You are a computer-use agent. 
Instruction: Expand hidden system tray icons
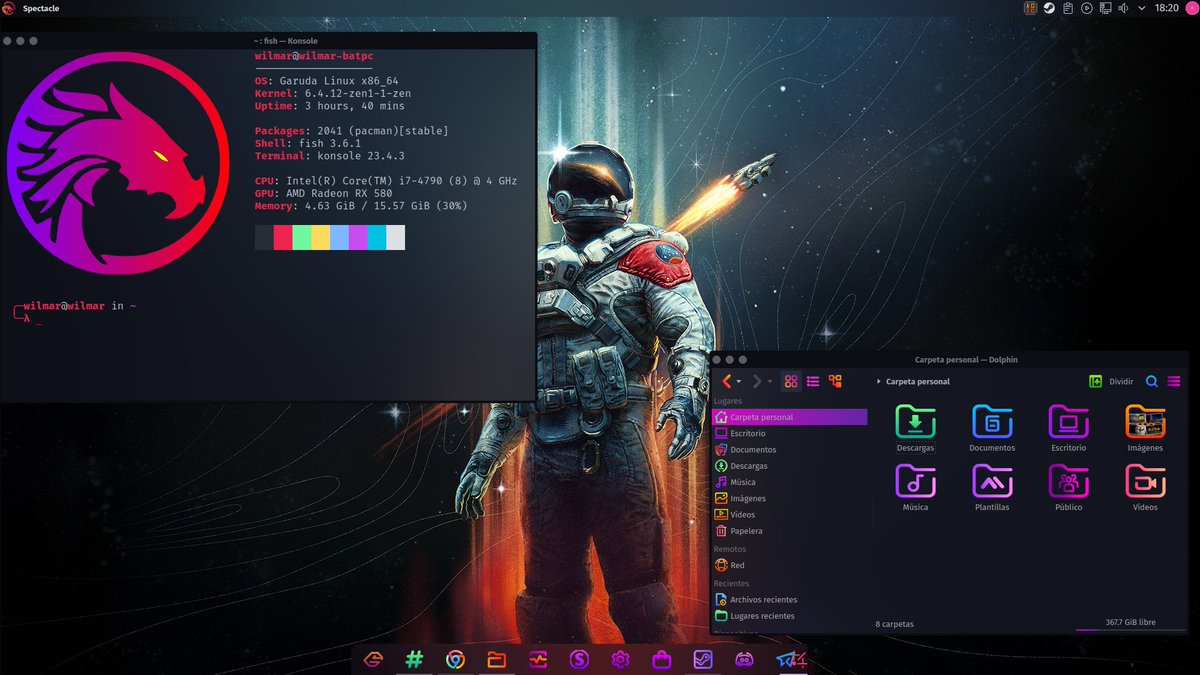(1142, 8)
